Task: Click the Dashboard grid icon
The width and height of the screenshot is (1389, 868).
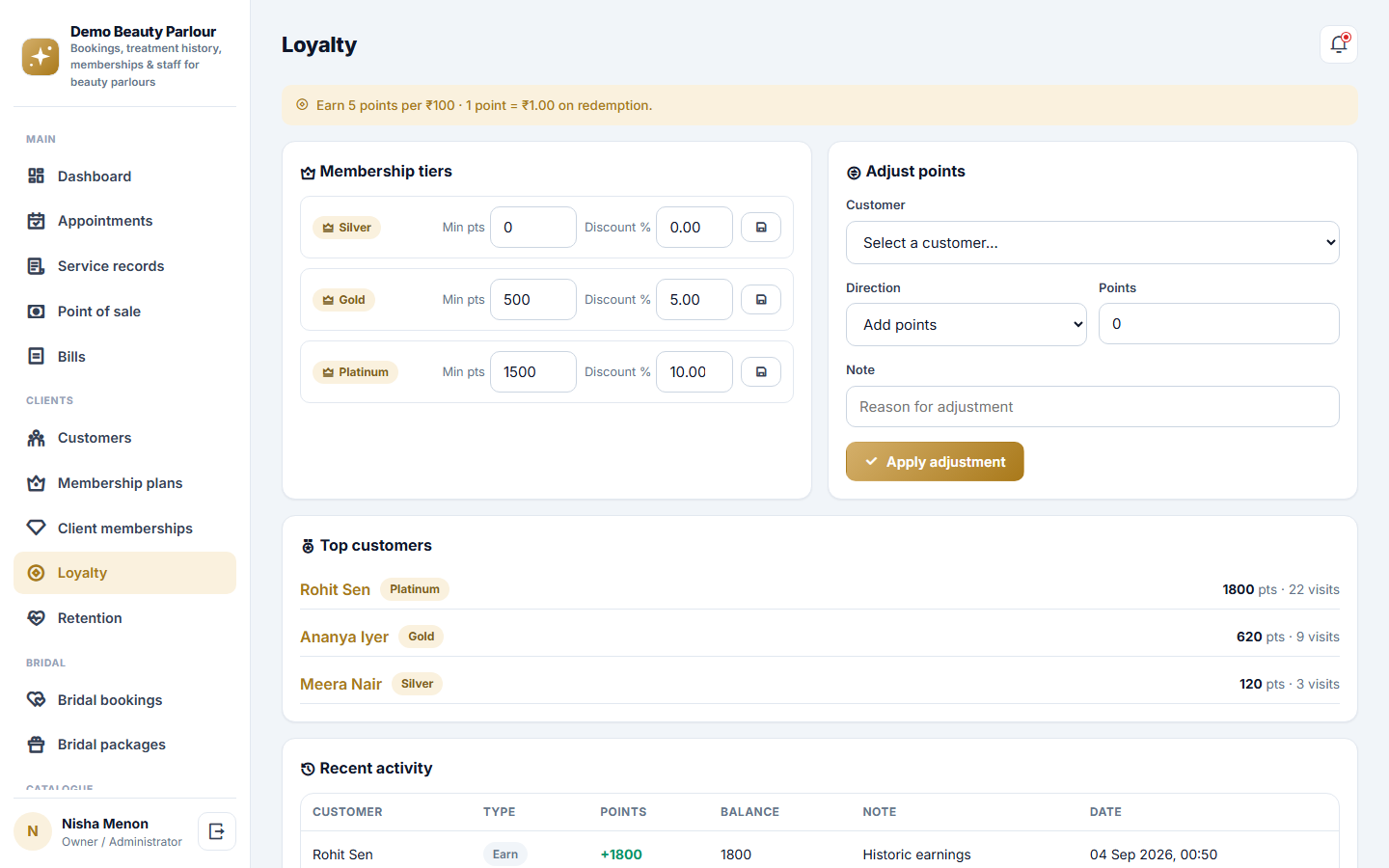Action: coord(37,176)
